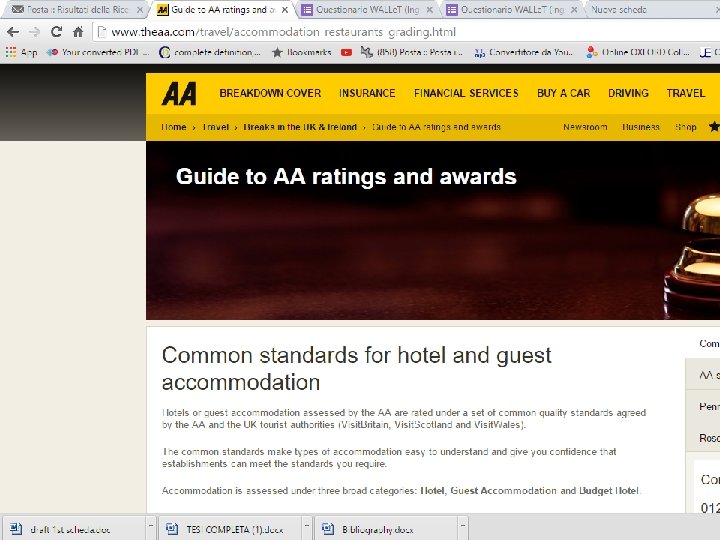
Task: Open the INSURANCE menu
Action: point(367,93)
